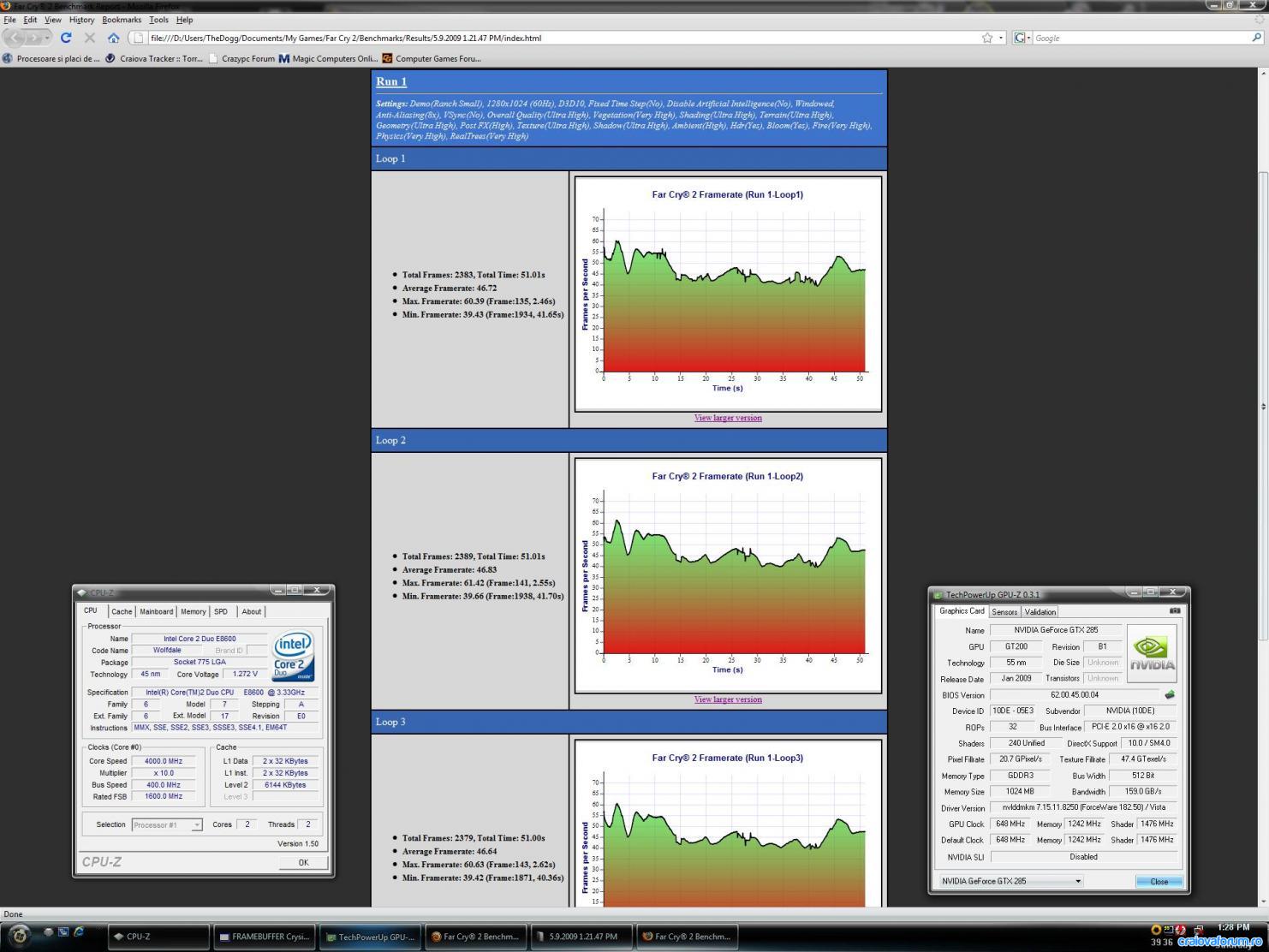Click Close button in GPU-Z window
1269x952 pixels.
point(1159,881)
